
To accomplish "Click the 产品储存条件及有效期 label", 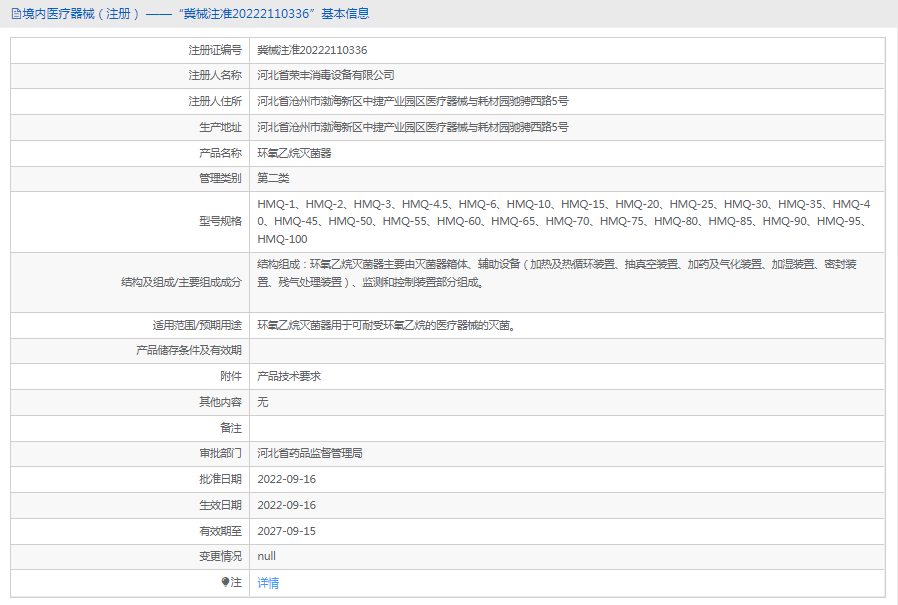I will point(189,350).
